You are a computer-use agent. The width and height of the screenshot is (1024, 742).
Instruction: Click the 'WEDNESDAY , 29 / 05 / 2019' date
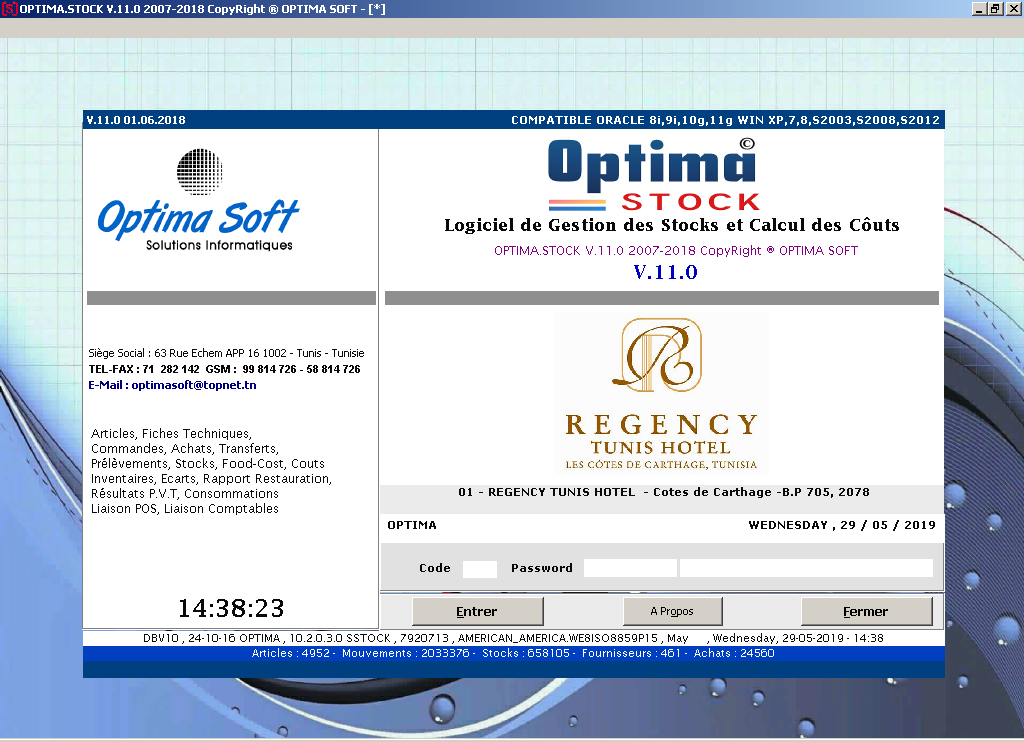click(842, 525)
